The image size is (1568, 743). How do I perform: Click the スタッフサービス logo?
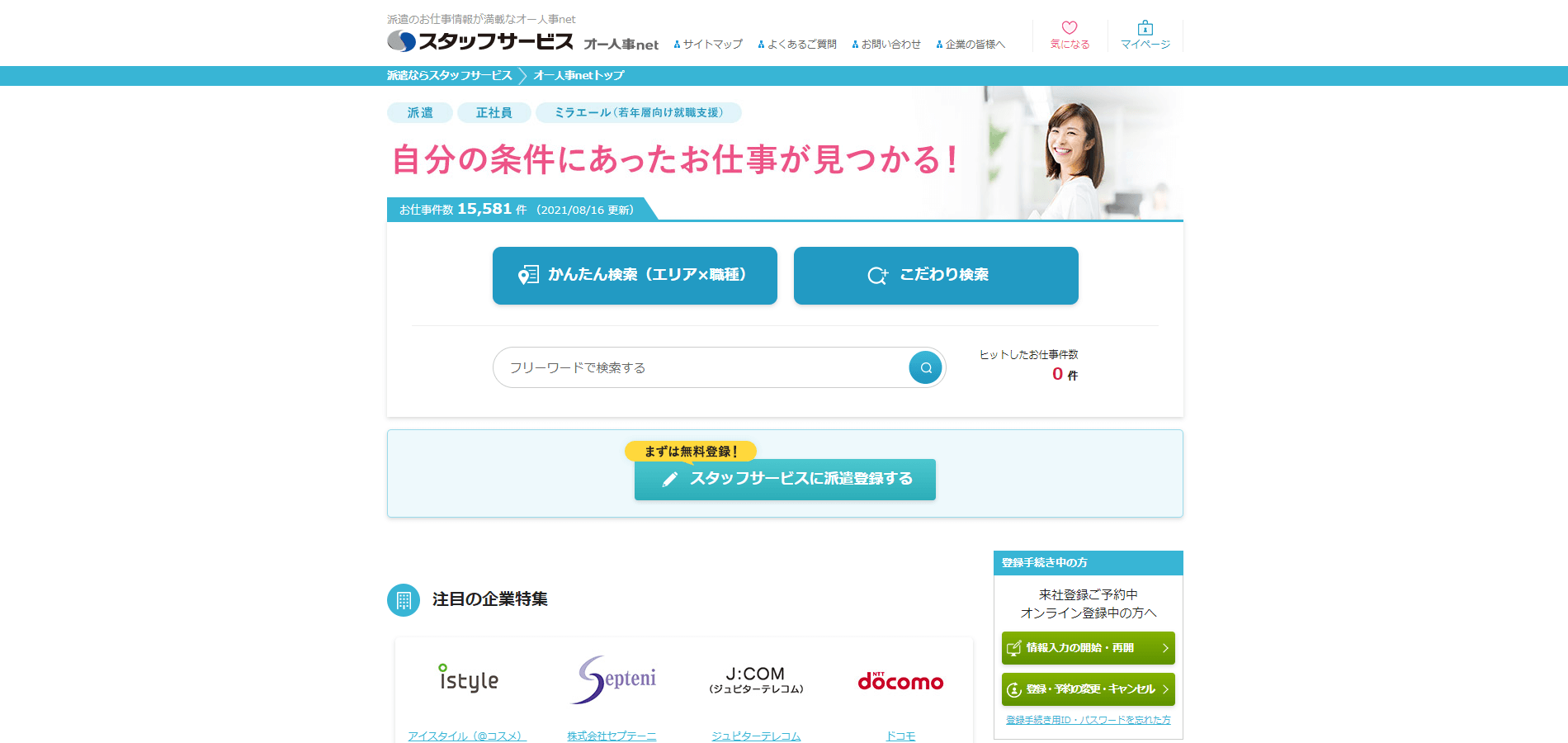480,41
